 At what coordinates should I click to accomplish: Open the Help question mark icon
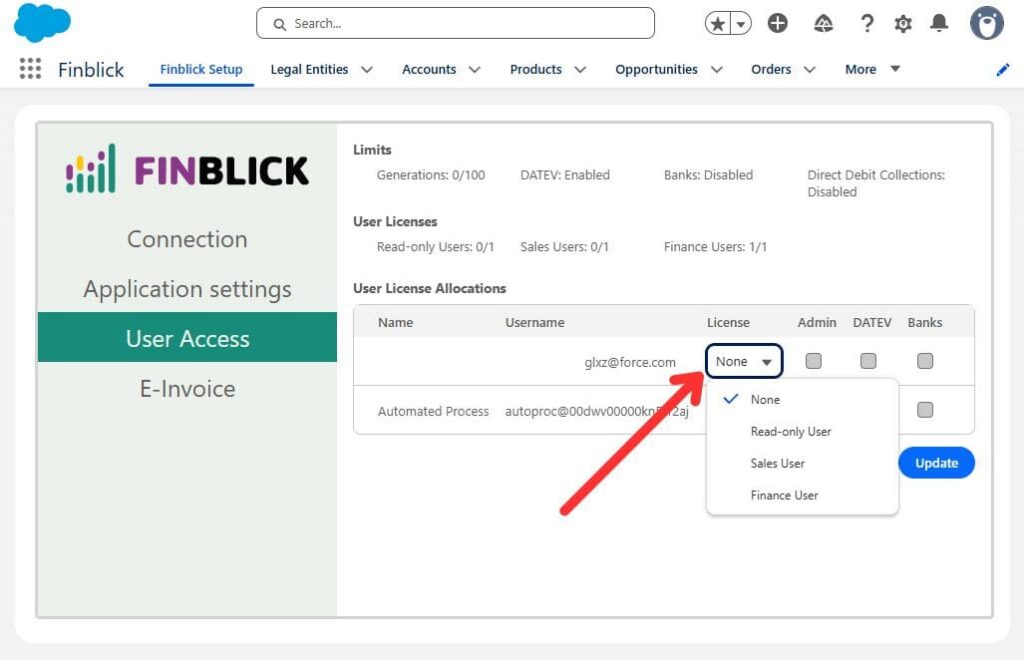pos(867,24)
